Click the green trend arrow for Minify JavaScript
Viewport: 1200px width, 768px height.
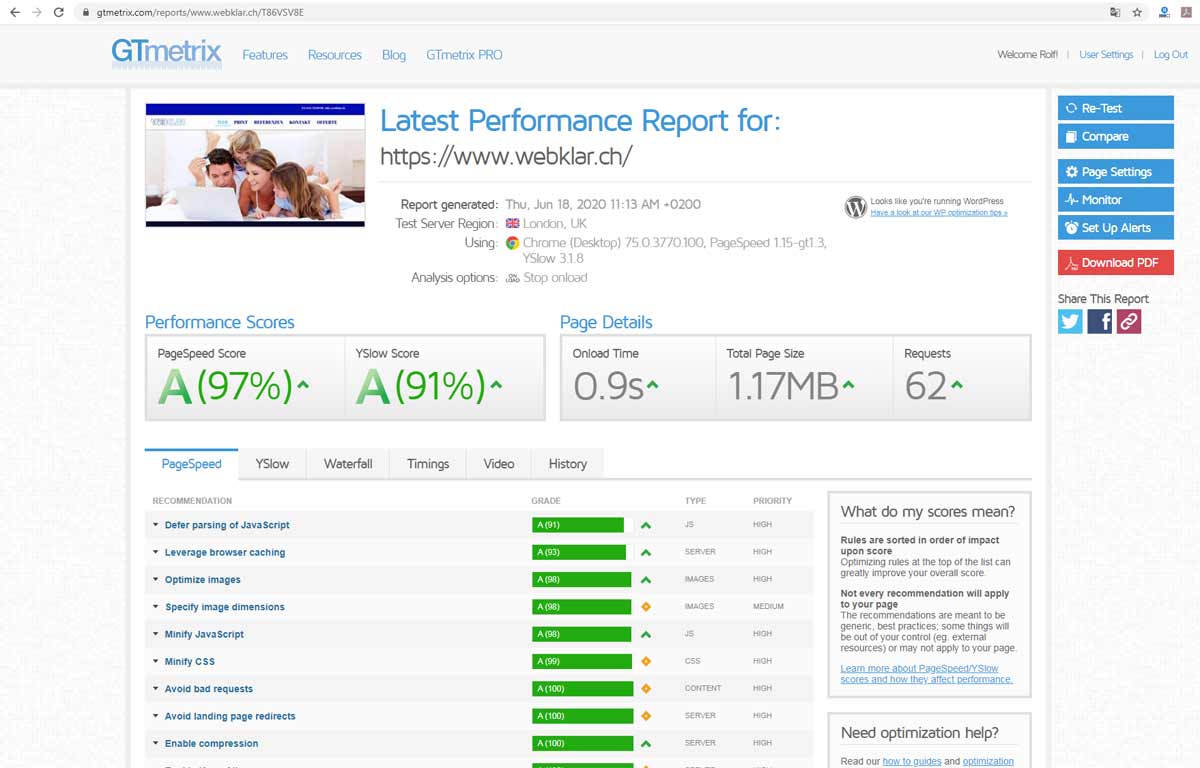(x=646, y=634)
